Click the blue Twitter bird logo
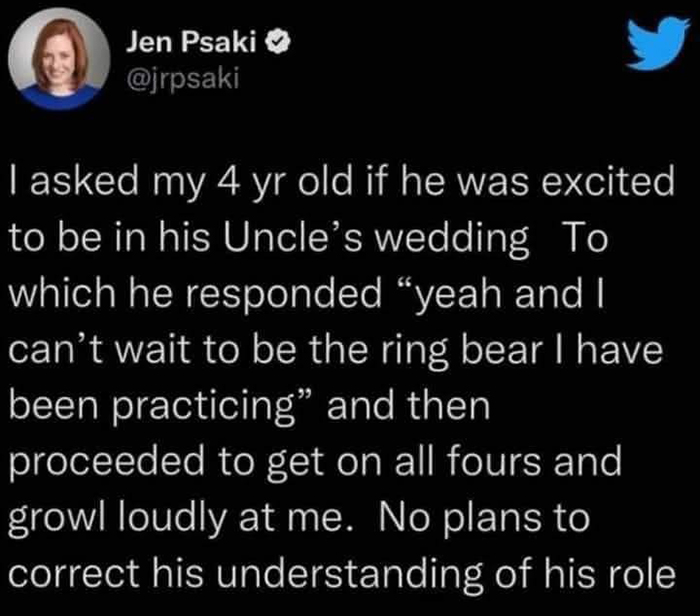The image size is (700, 616). coord(658,42)
